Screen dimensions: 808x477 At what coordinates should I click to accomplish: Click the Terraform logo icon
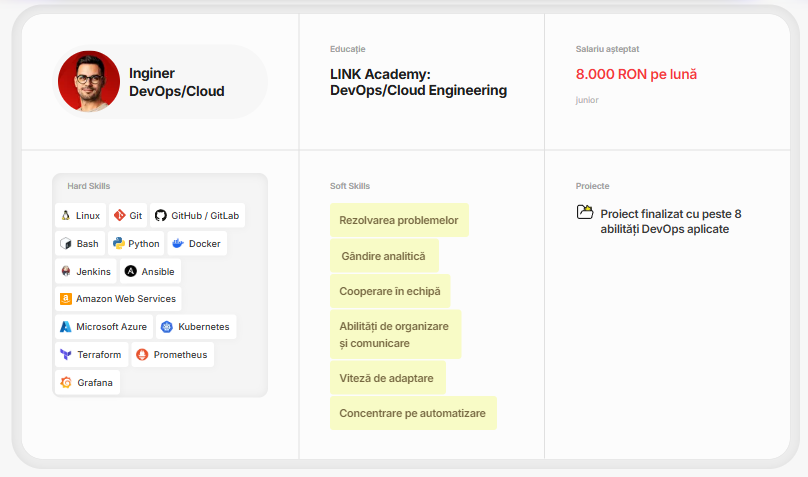pyautogui.click(x=66, y=354)
